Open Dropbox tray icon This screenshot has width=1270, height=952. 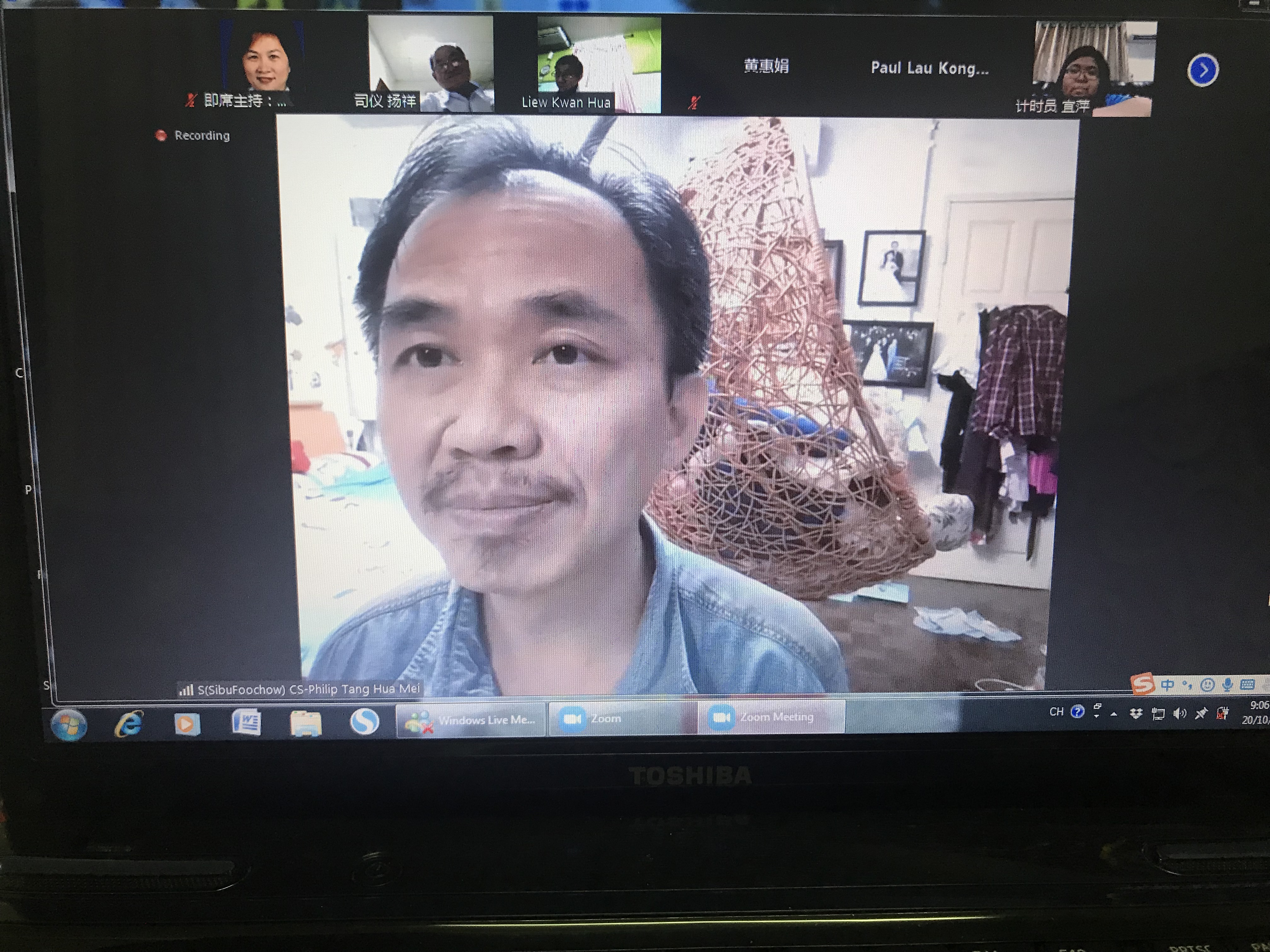[x=1136, y=714]
